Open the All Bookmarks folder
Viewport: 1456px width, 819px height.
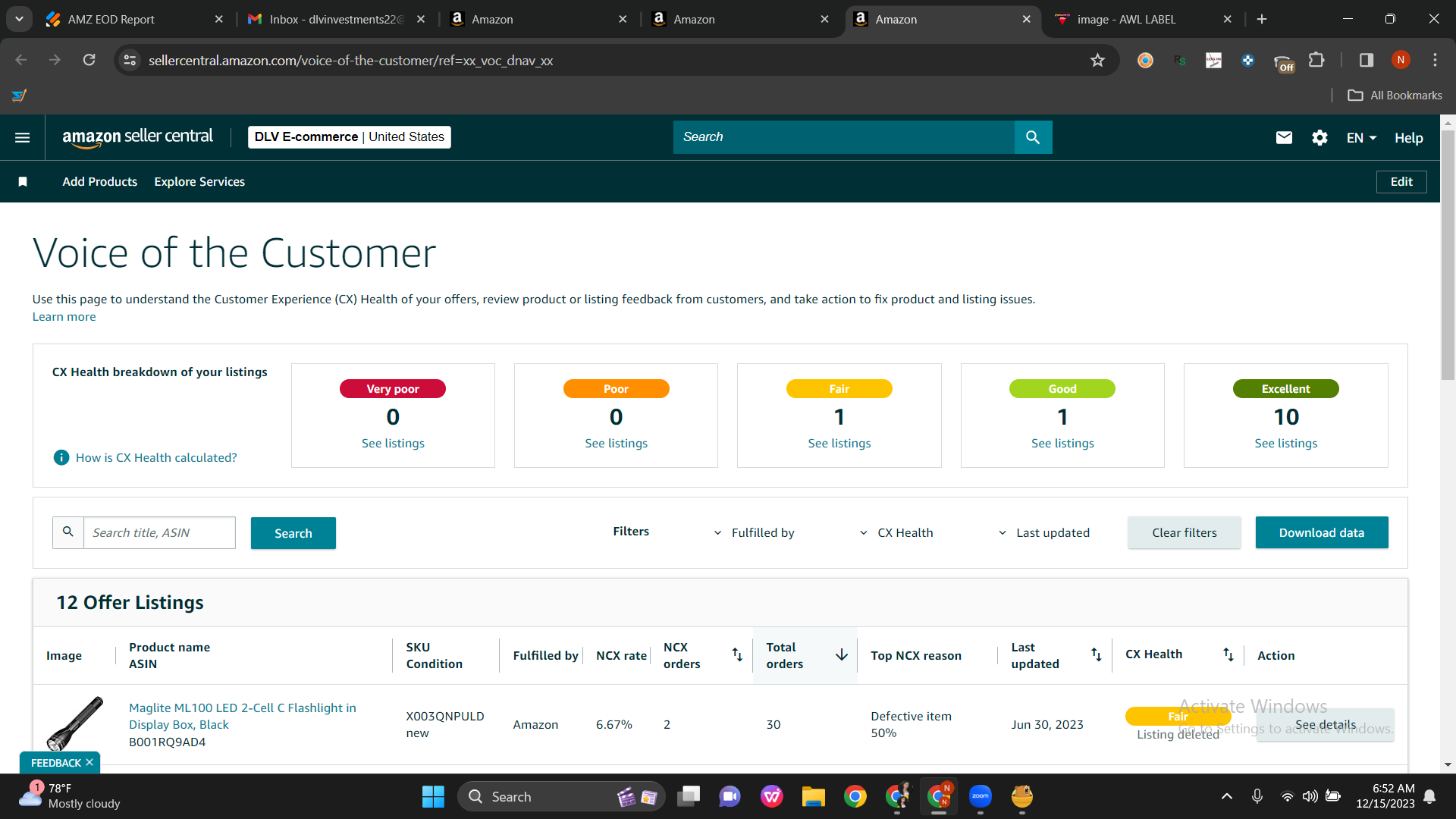tap(1395, 96)
